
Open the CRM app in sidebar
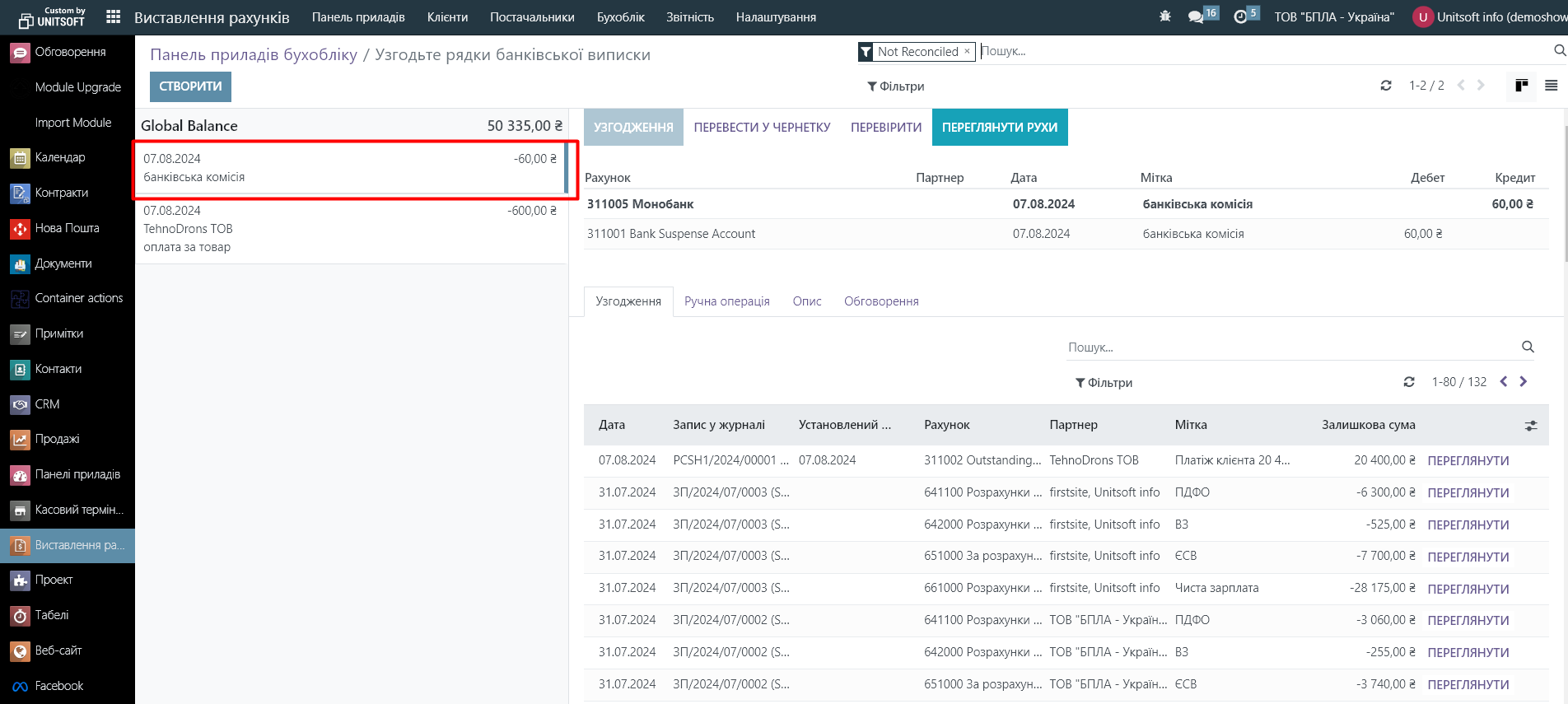click(x=47, y=404)
